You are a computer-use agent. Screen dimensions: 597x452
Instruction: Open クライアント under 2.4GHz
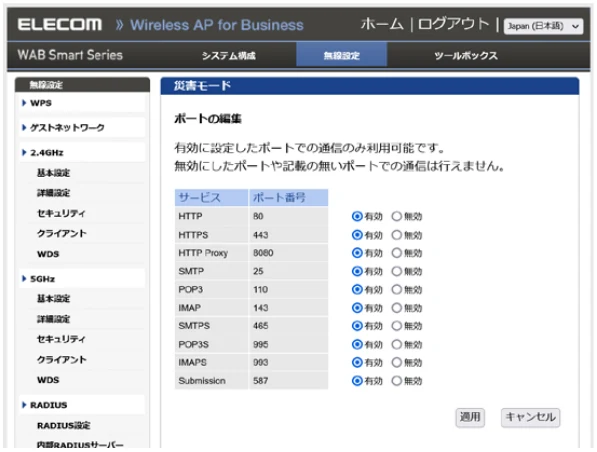[x=62, y=233]
